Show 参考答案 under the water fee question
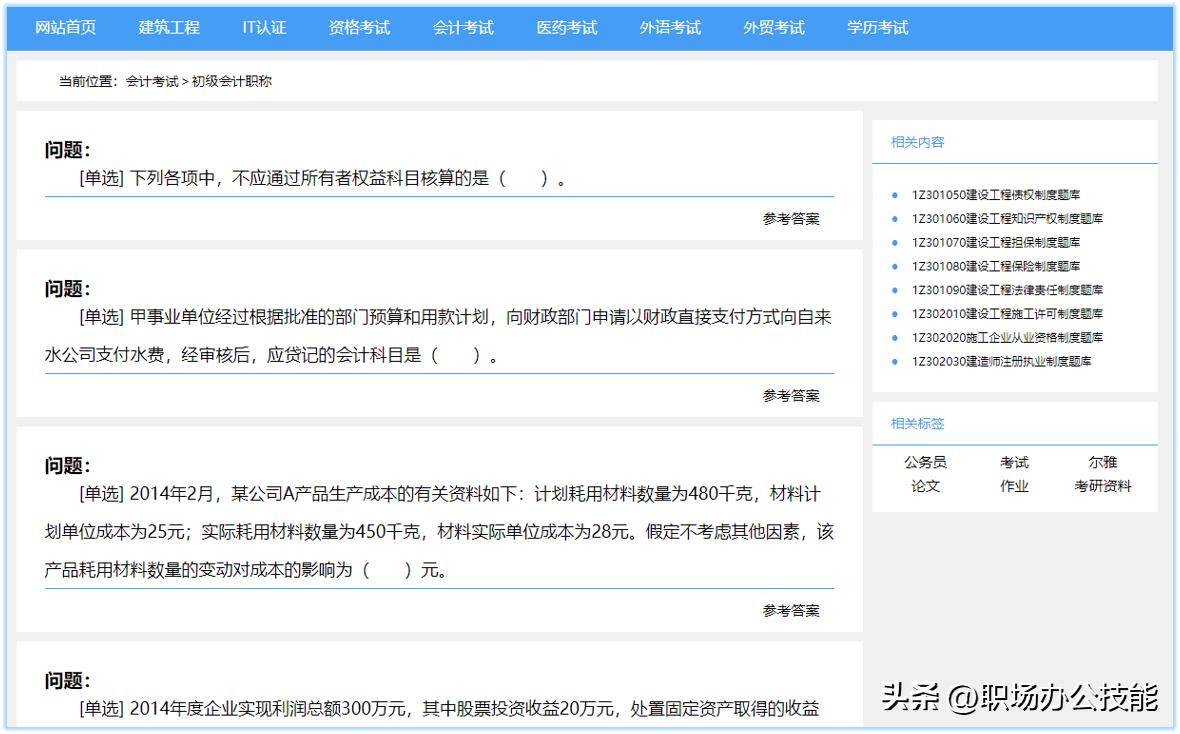1180x734 pixels. (x=789, y=395)
